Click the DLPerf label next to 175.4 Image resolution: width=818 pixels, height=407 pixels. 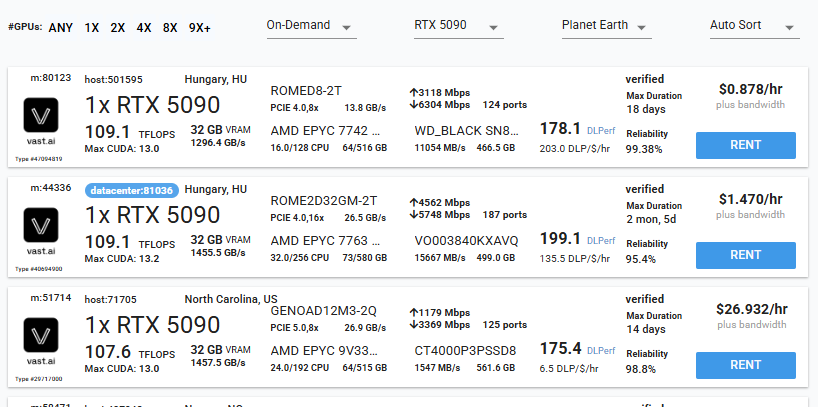click(601, 351)
